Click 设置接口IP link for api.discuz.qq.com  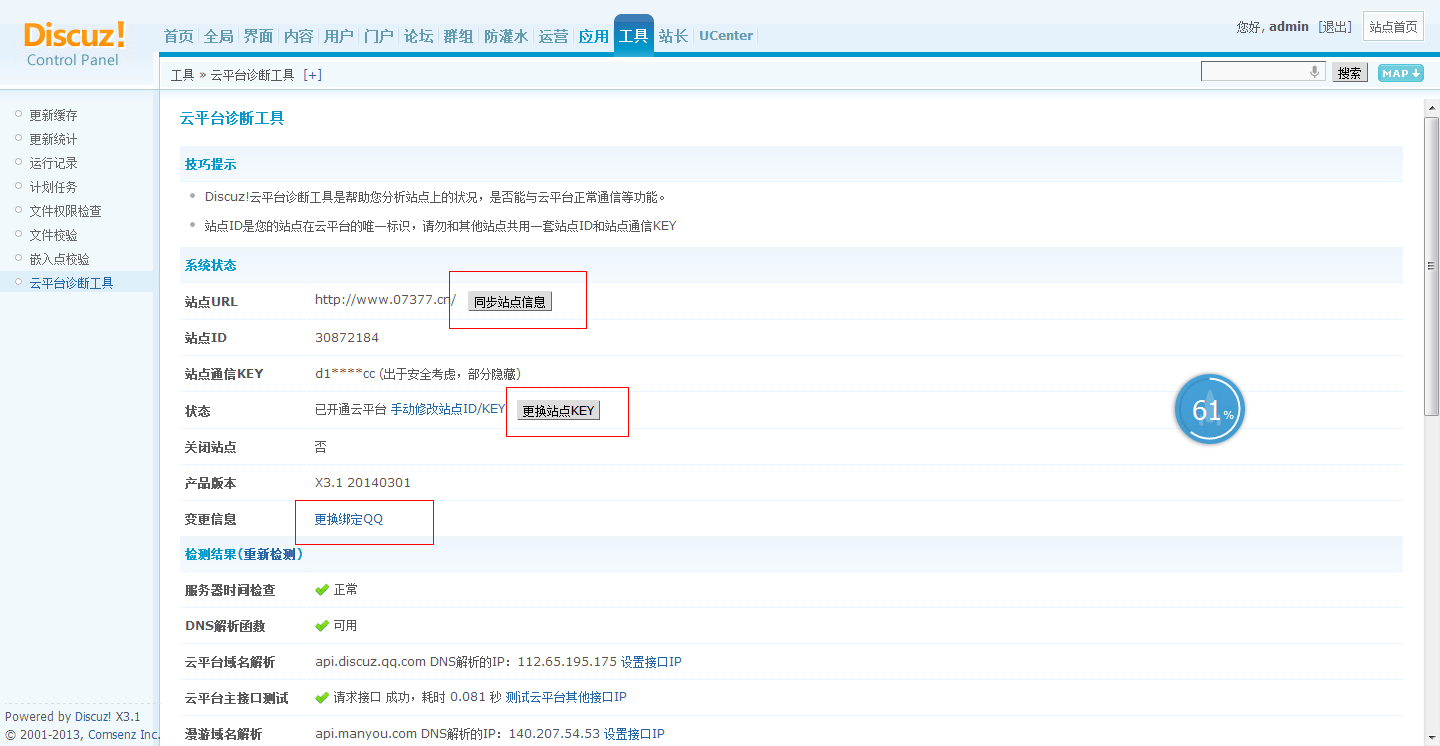[x=651, y=662]
